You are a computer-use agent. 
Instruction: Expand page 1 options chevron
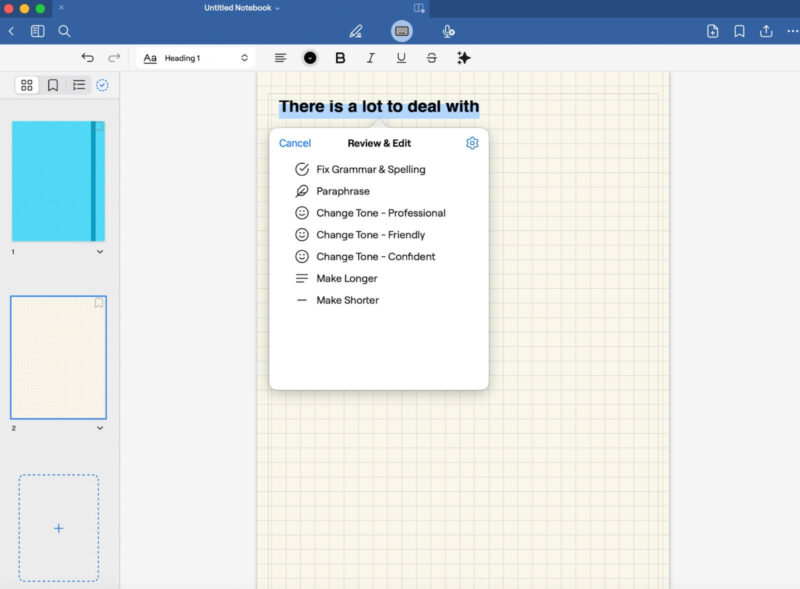pos(100,252)
